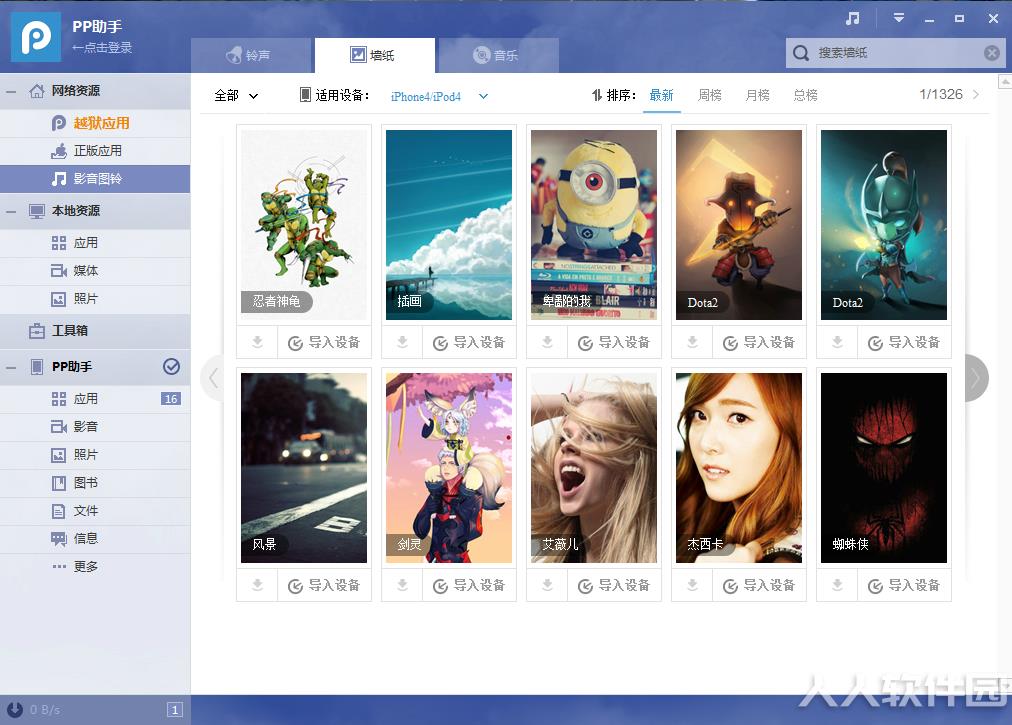Import 插画 wallpaper to device
Screen dimensions: 1012x725
click(469, 343)
